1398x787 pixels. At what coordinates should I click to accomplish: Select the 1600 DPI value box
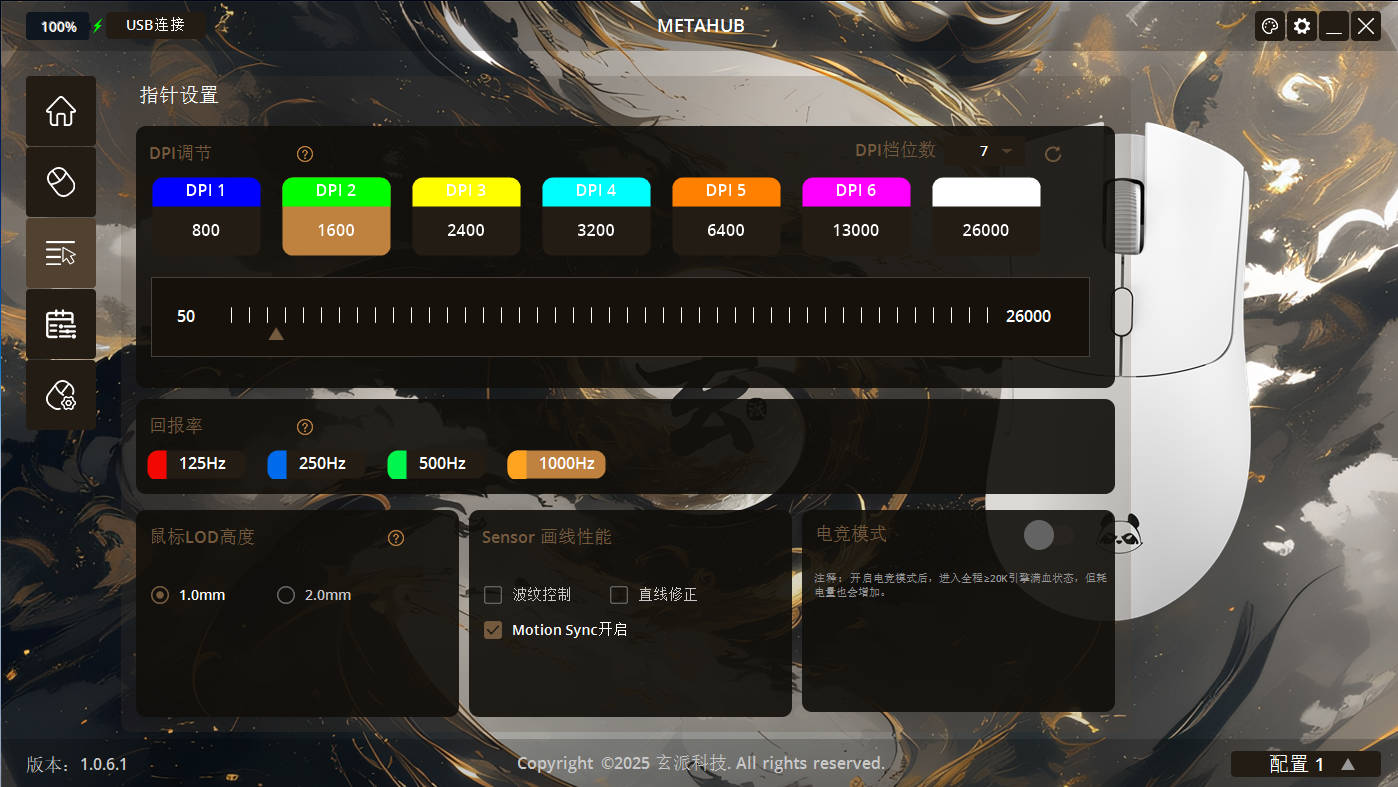336,231
